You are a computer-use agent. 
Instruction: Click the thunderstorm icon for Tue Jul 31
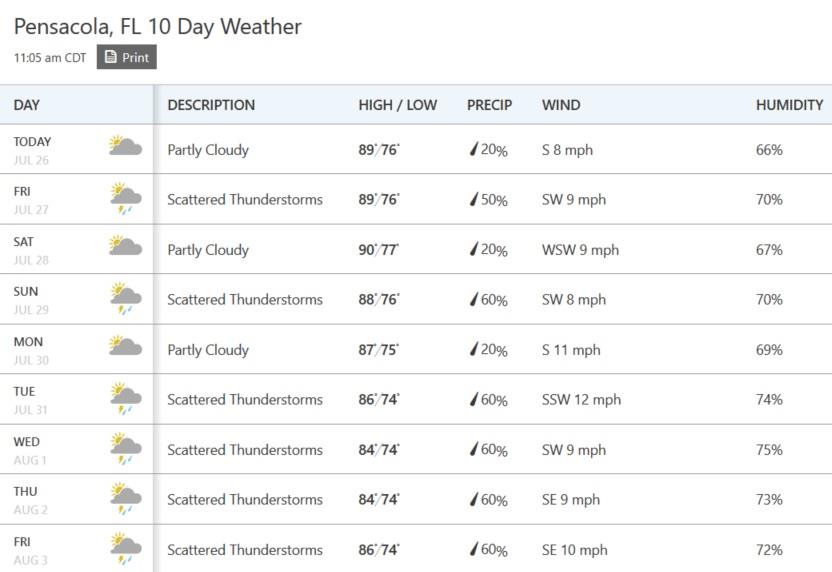tap(126, 398)
